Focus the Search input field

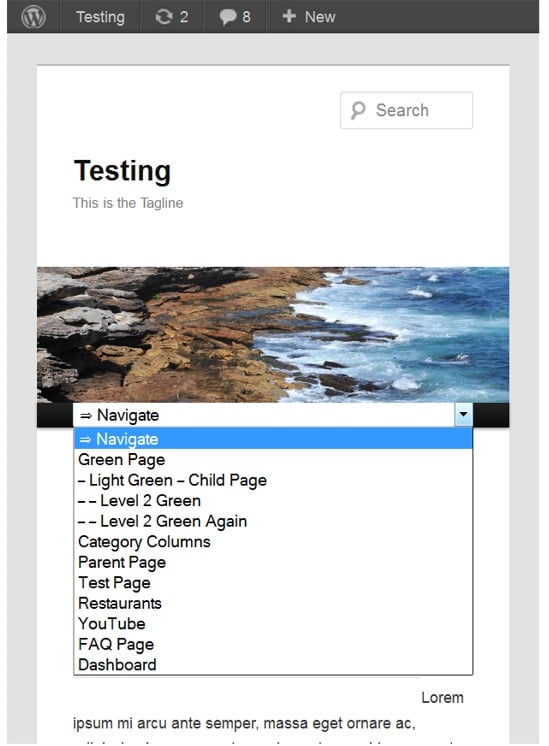click(406, 110)
